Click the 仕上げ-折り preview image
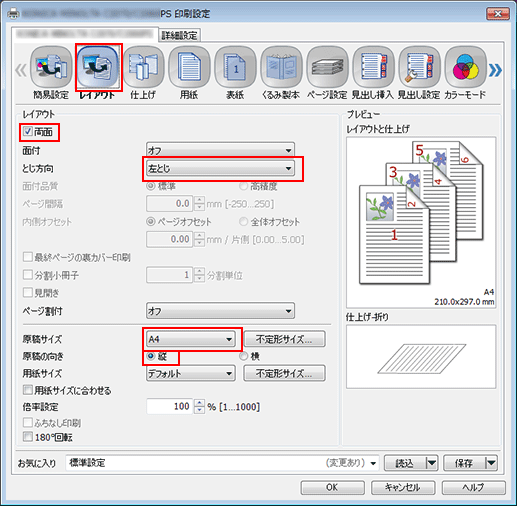This screenshot has width=517, height=506. 421,357
